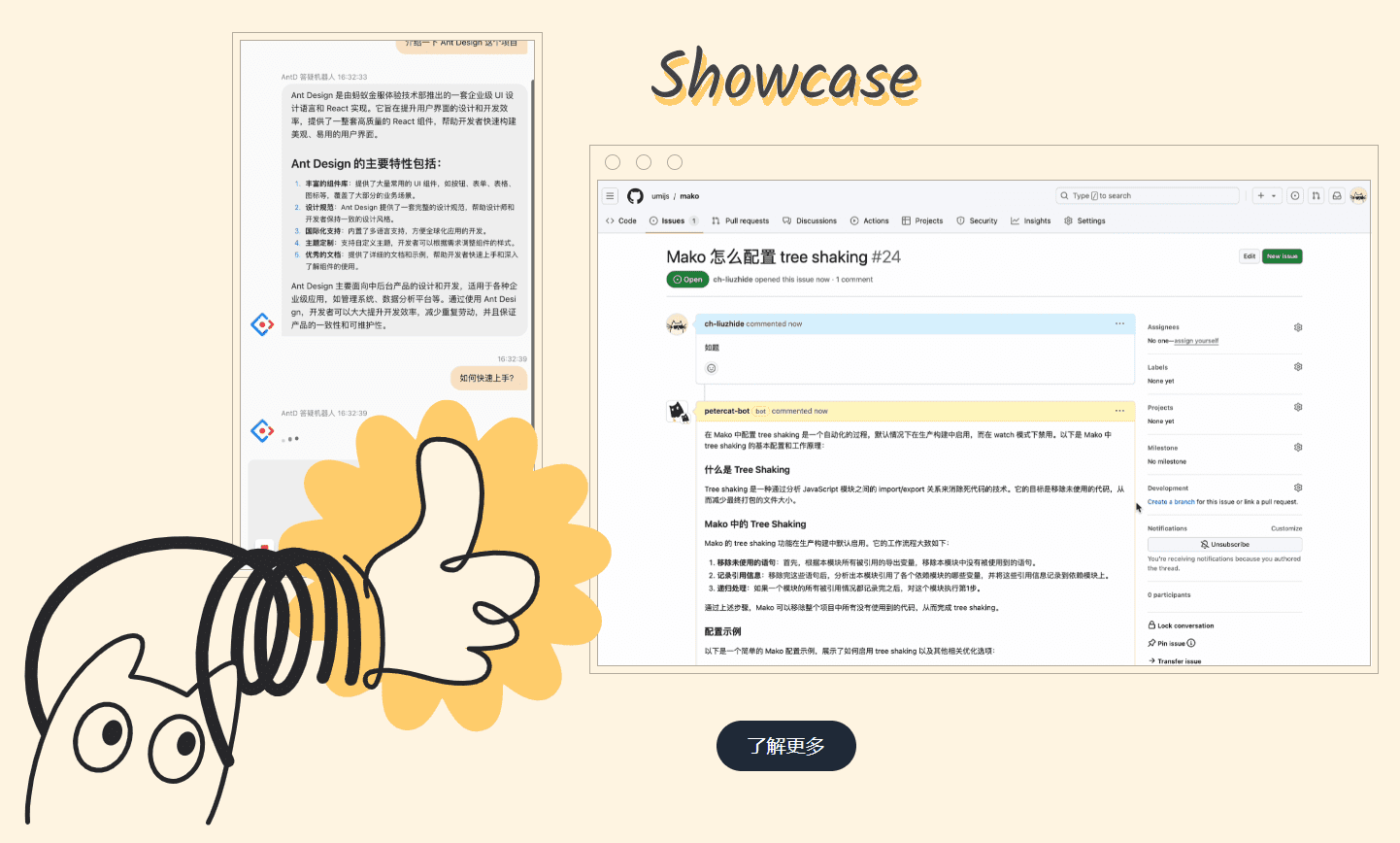Click the pull requests icon in header
This screenshot has width=1400, height=843.
click(x=1316, y=196)
